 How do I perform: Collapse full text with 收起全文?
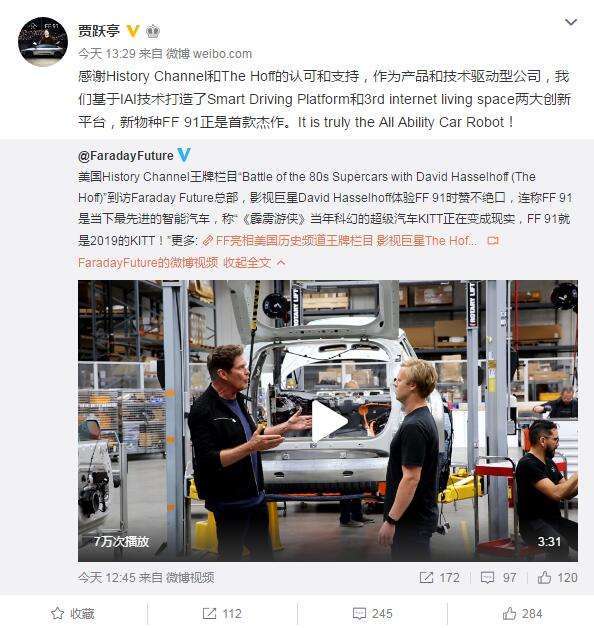(254, 263)
